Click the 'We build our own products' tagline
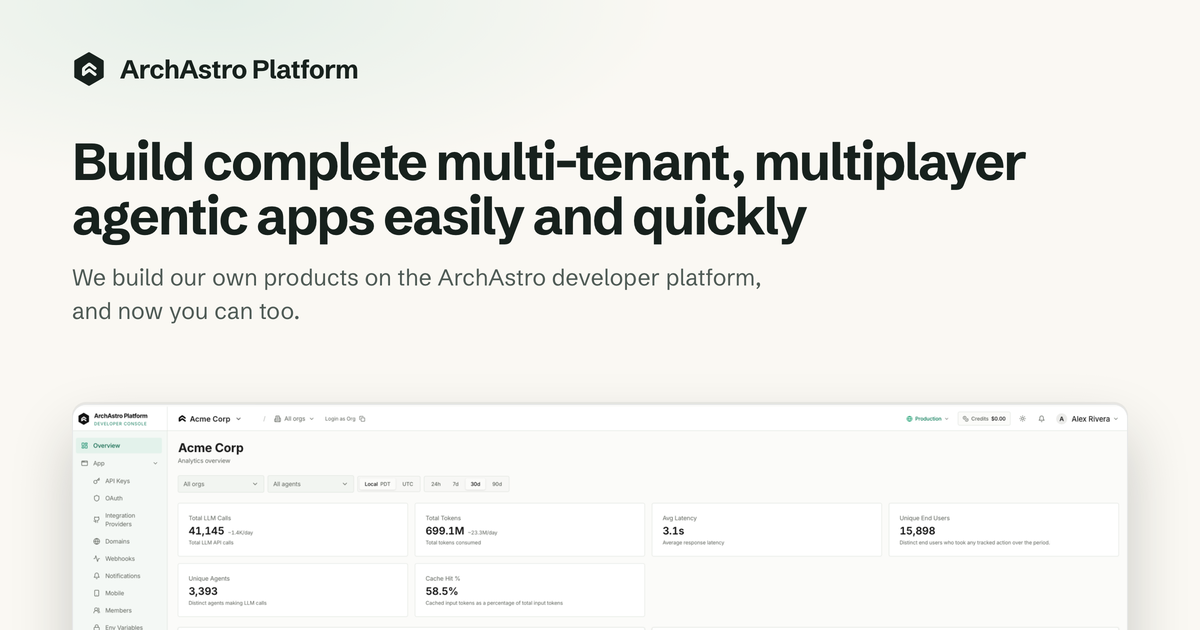This screenshot has width=1200, height=630. [417, 294]
